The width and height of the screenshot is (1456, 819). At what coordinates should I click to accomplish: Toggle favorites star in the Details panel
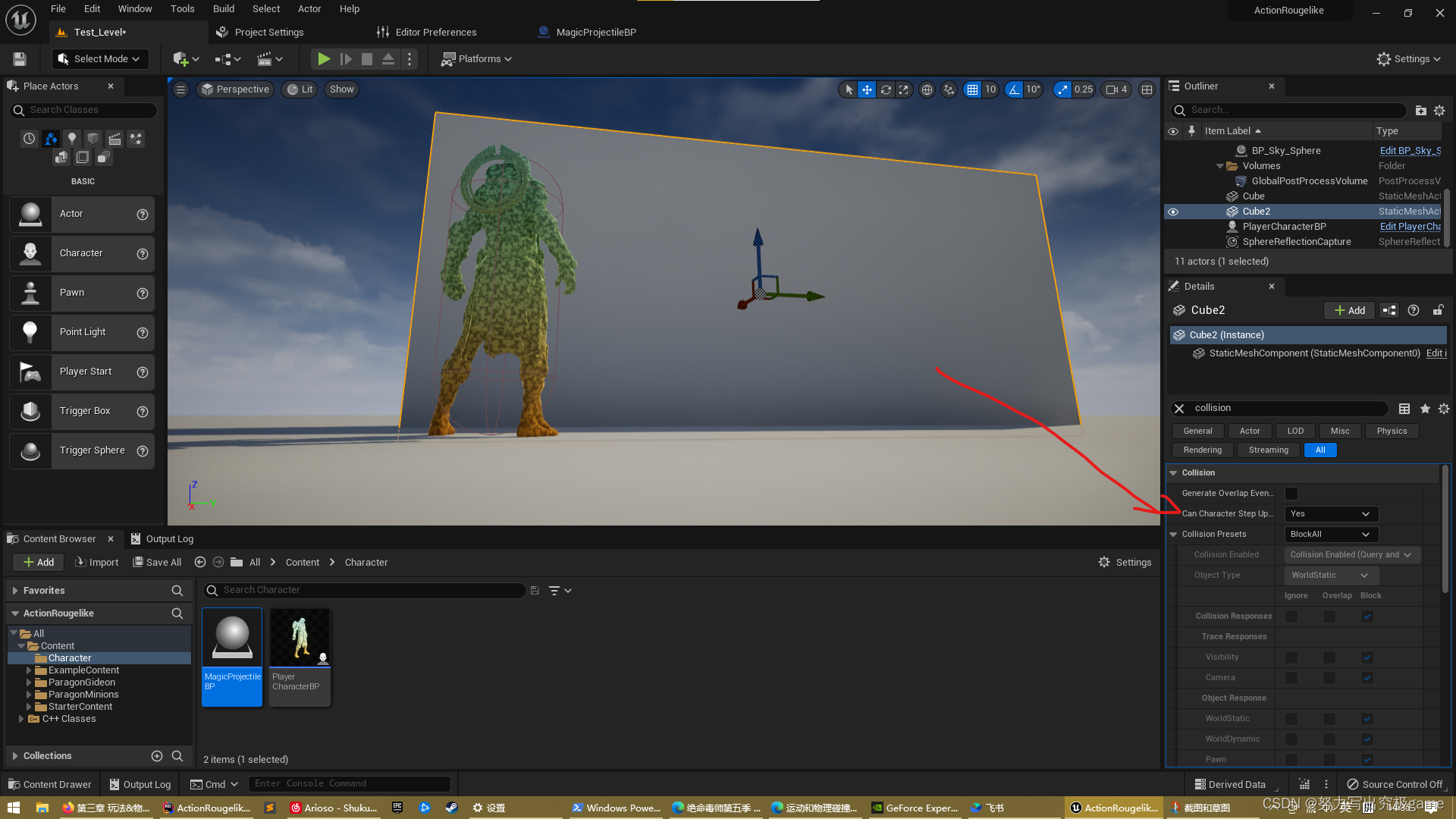pos(1425,409)
